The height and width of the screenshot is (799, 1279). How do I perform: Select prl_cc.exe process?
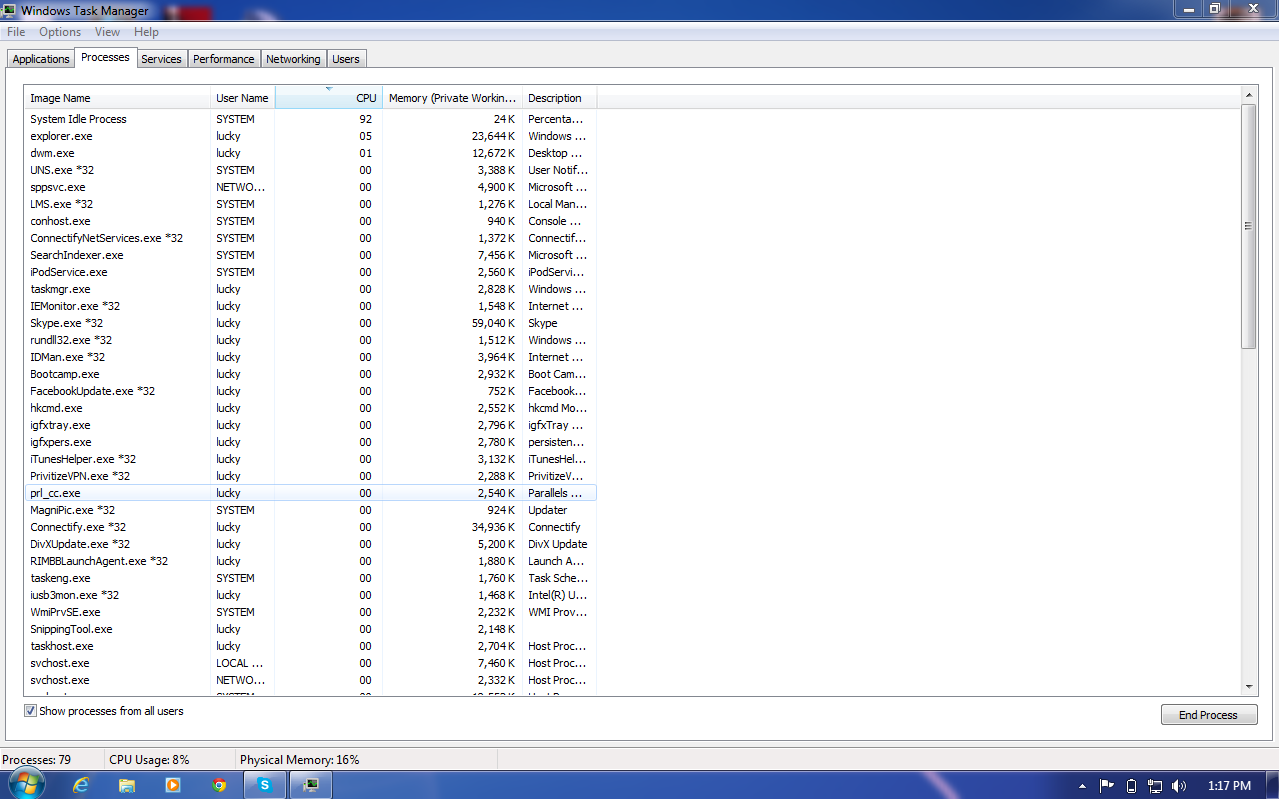(x=310, y=493)
